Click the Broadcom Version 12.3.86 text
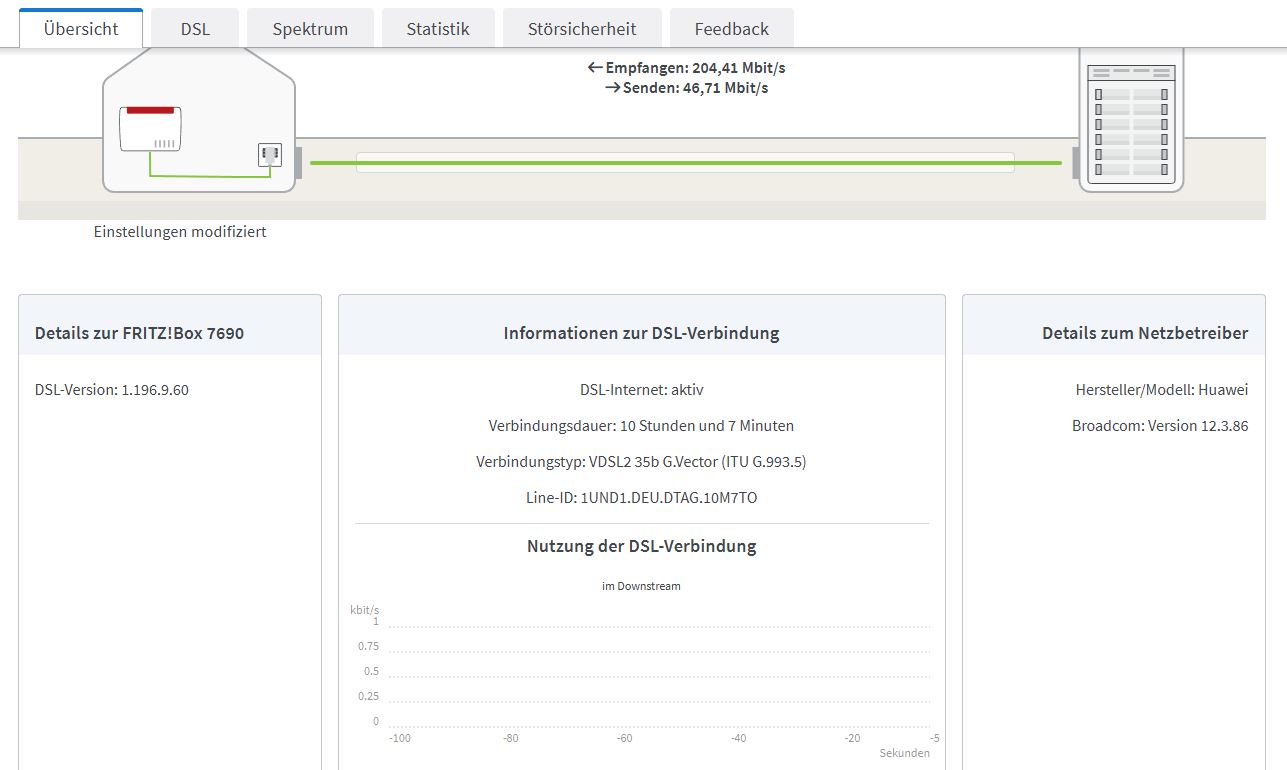The width and height of the screenshot is (1287, 770). (x=1160, y=426)
